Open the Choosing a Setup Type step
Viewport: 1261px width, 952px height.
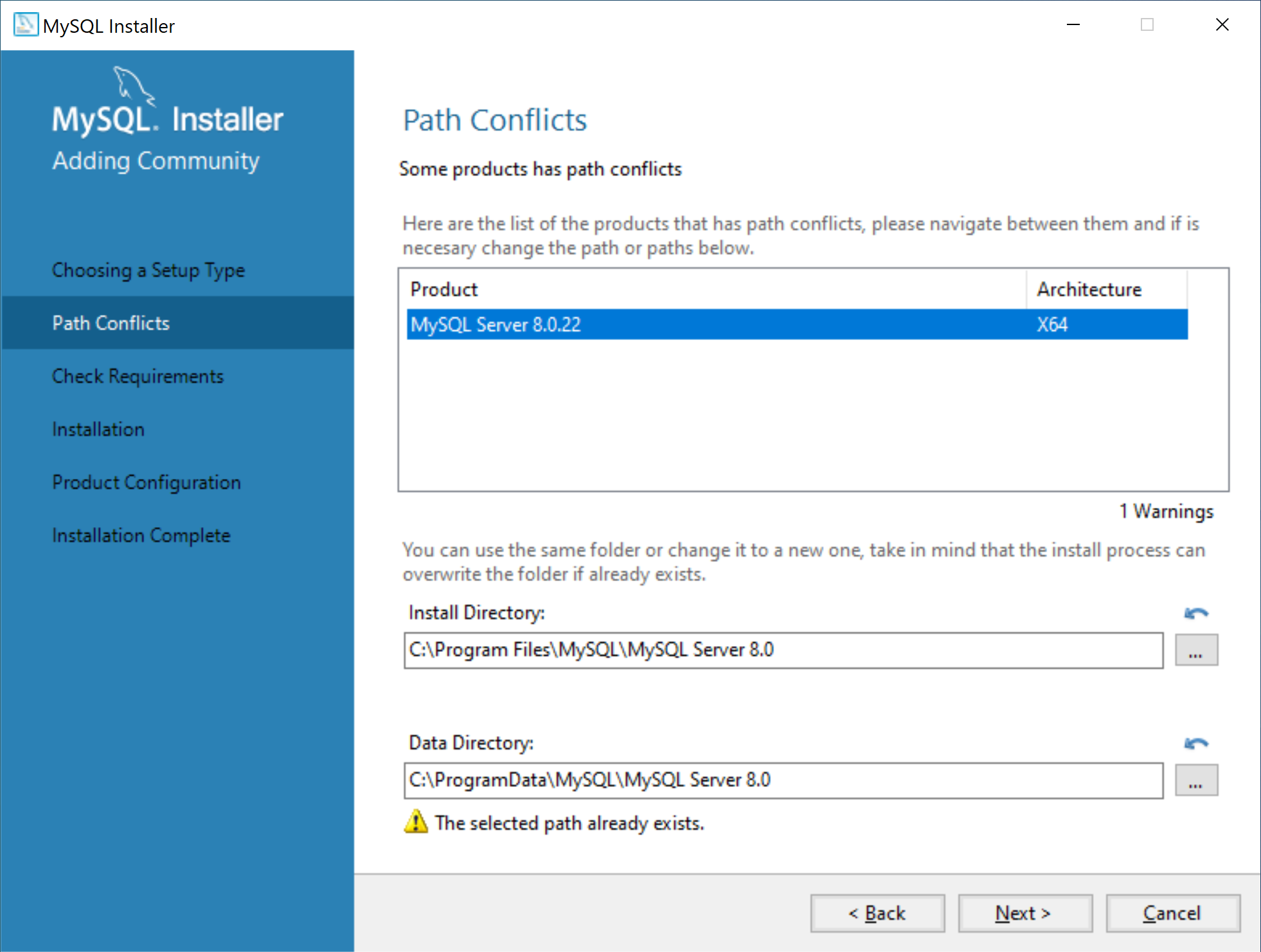148,270
